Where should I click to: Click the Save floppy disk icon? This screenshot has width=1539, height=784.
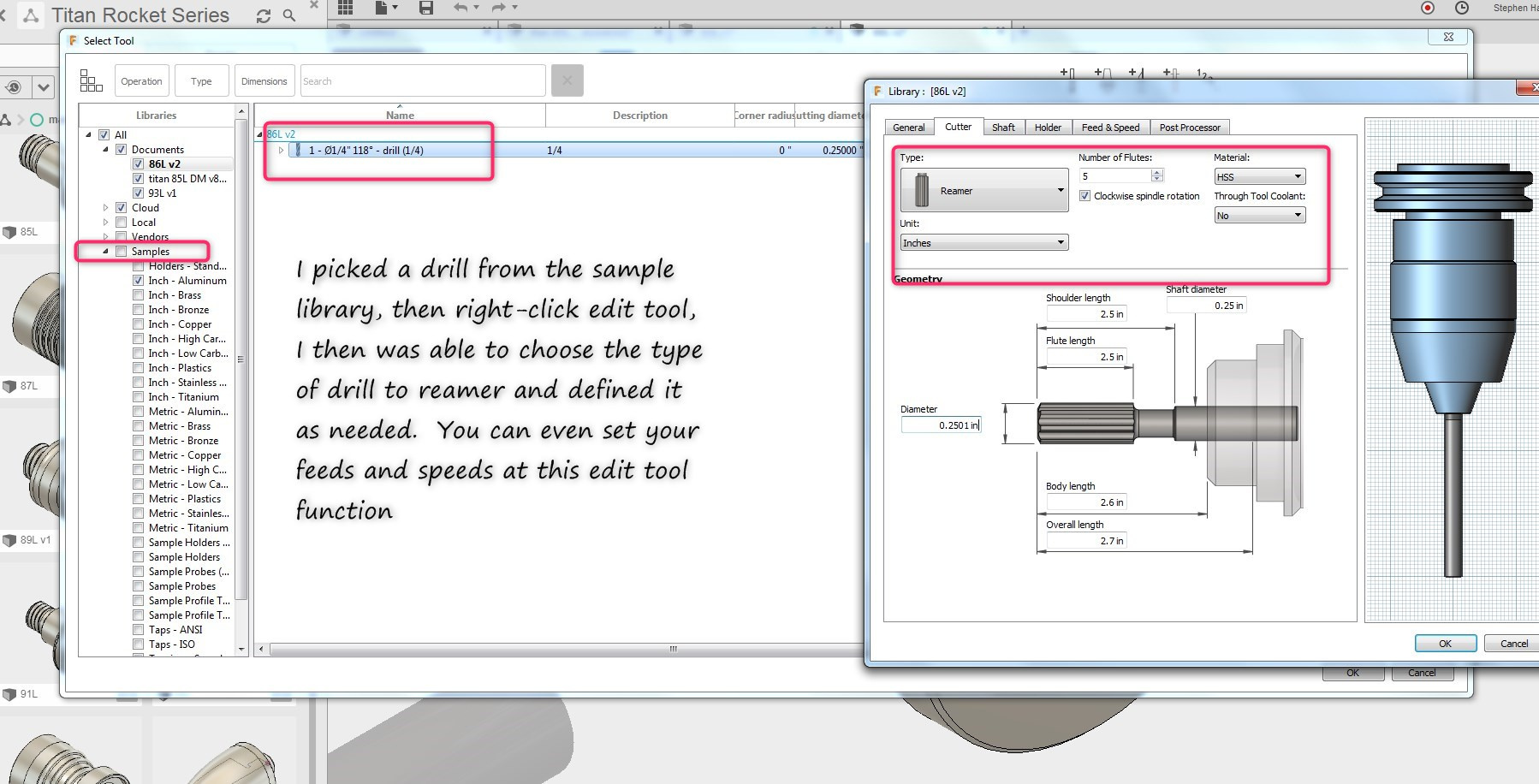[x=426, y=8]
